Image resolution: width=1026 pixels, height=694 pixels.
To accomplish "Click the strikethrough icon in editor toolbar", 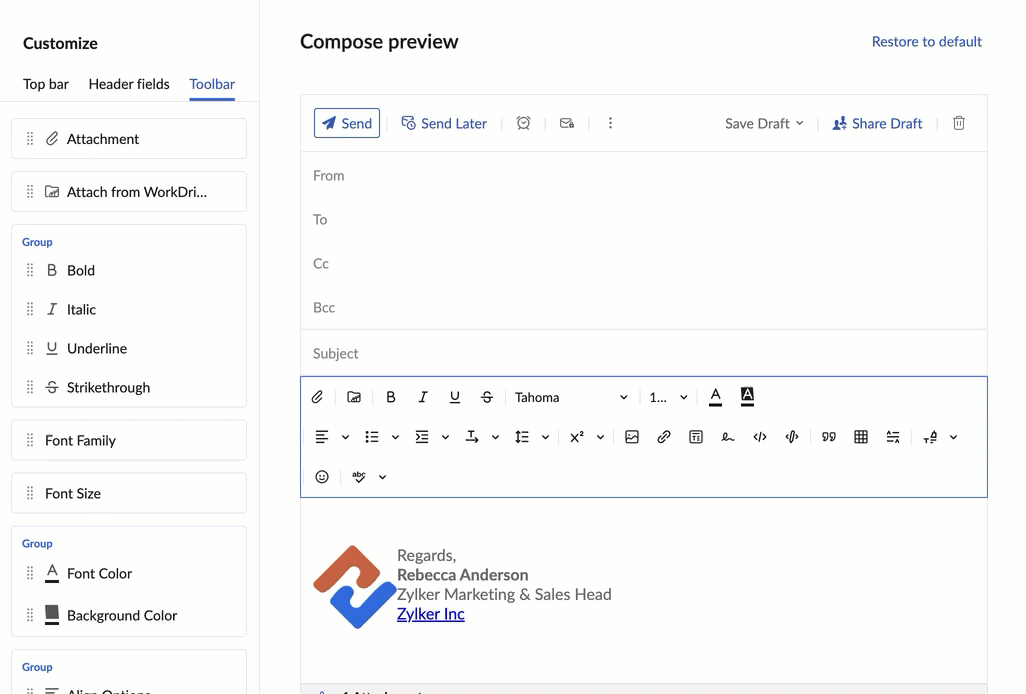I will pyautogui.click(x=487, y=397).
